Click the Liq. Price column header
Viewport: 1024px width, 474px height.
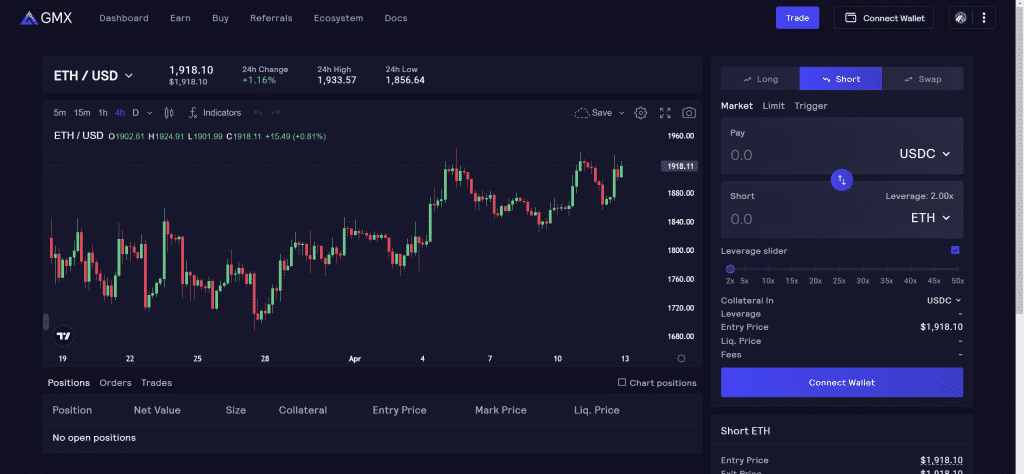pos(596,410)
